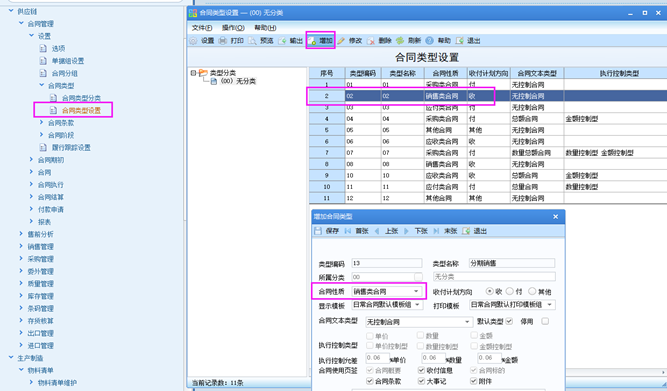Open the 操作(O) menu
The height and width of the screenshot is (391, 667).
[x=233, y=28]
